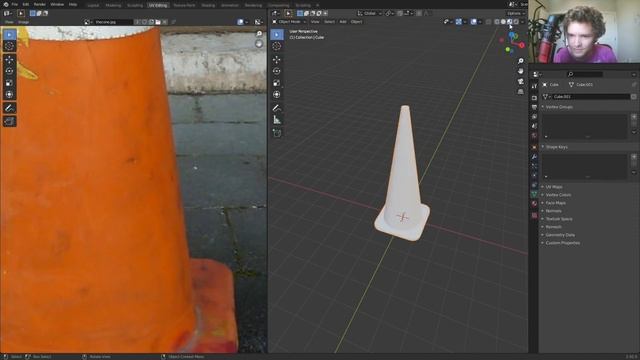Enable rendered viewport shading
Screen dimensions: 640x360
(x=516, y=22)
